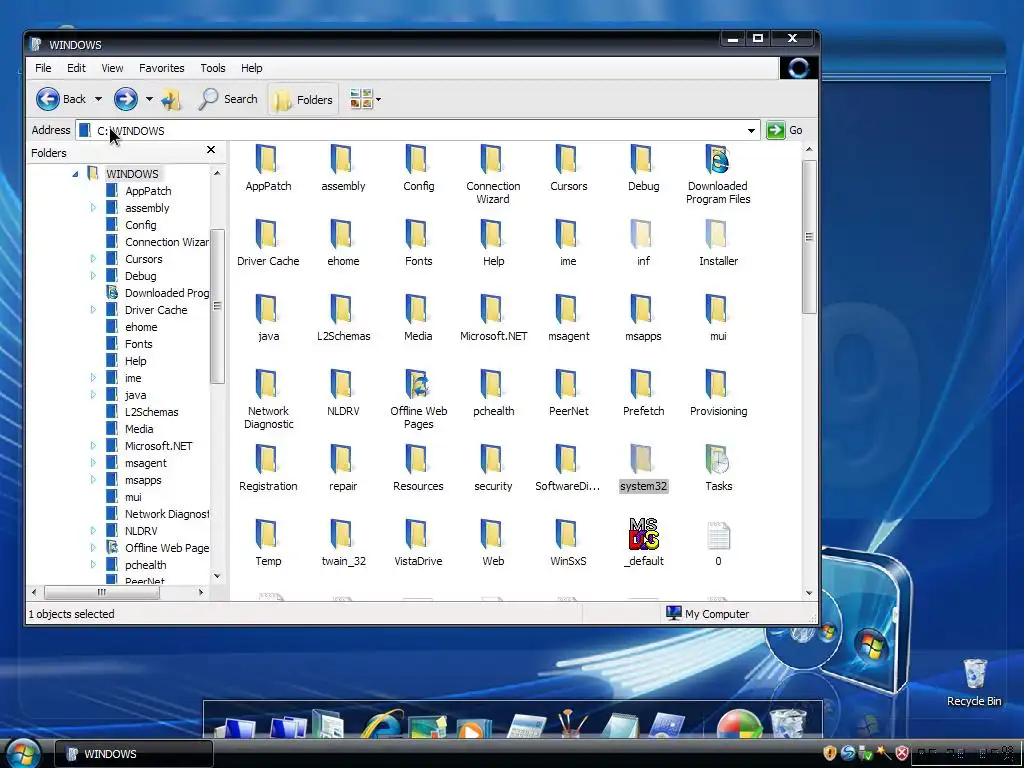
Task: Go up one folder level
Action: [172, 99]
